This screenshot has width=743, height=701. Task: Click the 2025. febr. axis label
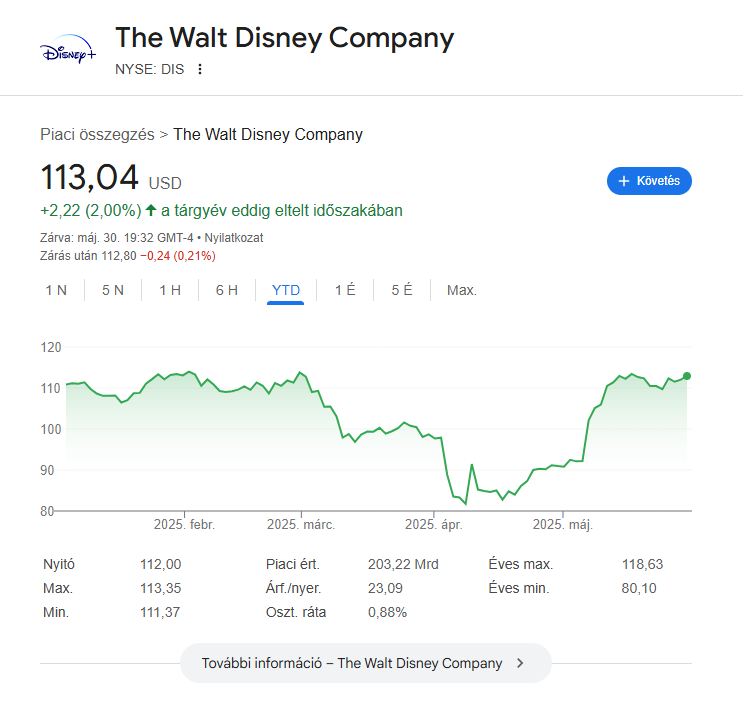(184, 525)
